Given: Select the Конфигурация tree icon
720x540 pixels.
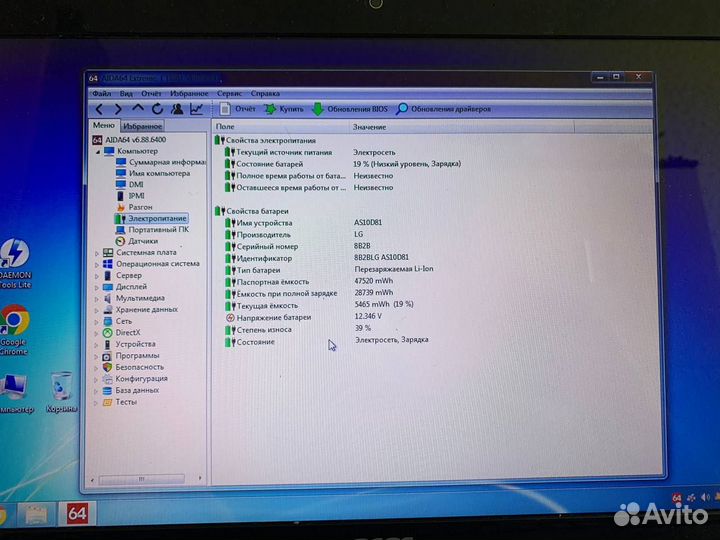Looking at the screenshot, I should [107, 379].
